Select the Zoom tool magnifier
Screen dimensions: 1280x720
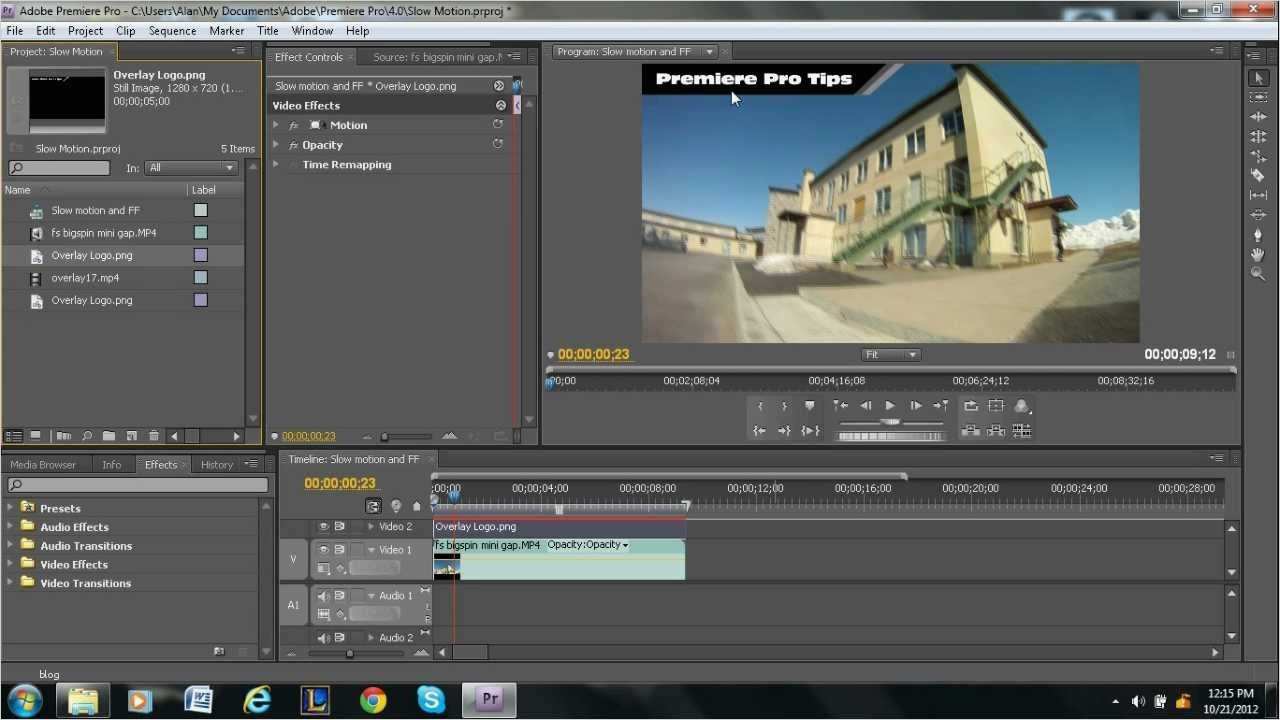1258,274
